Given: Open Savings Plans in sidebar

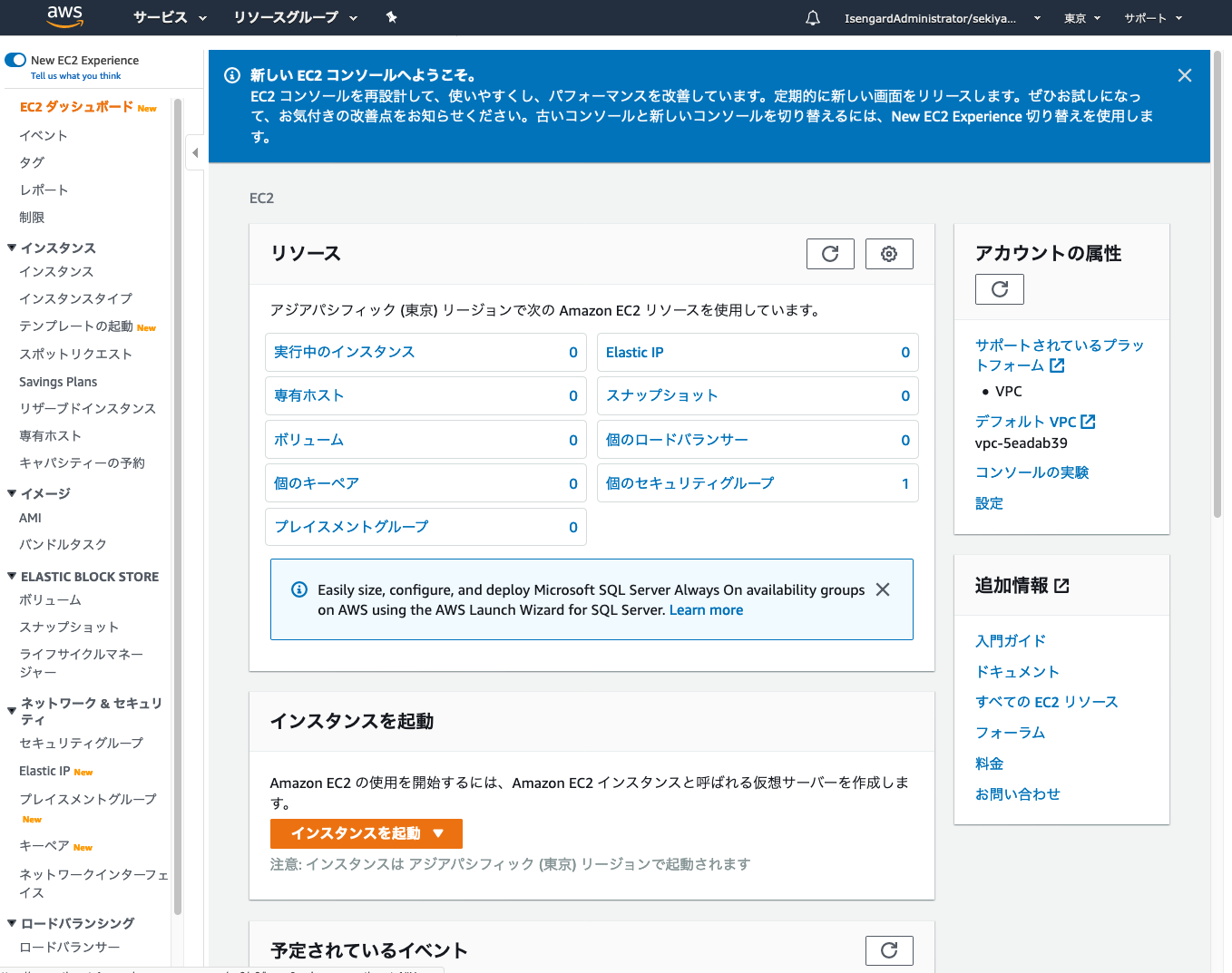Looking at the screenshot, I should point(58,382).
